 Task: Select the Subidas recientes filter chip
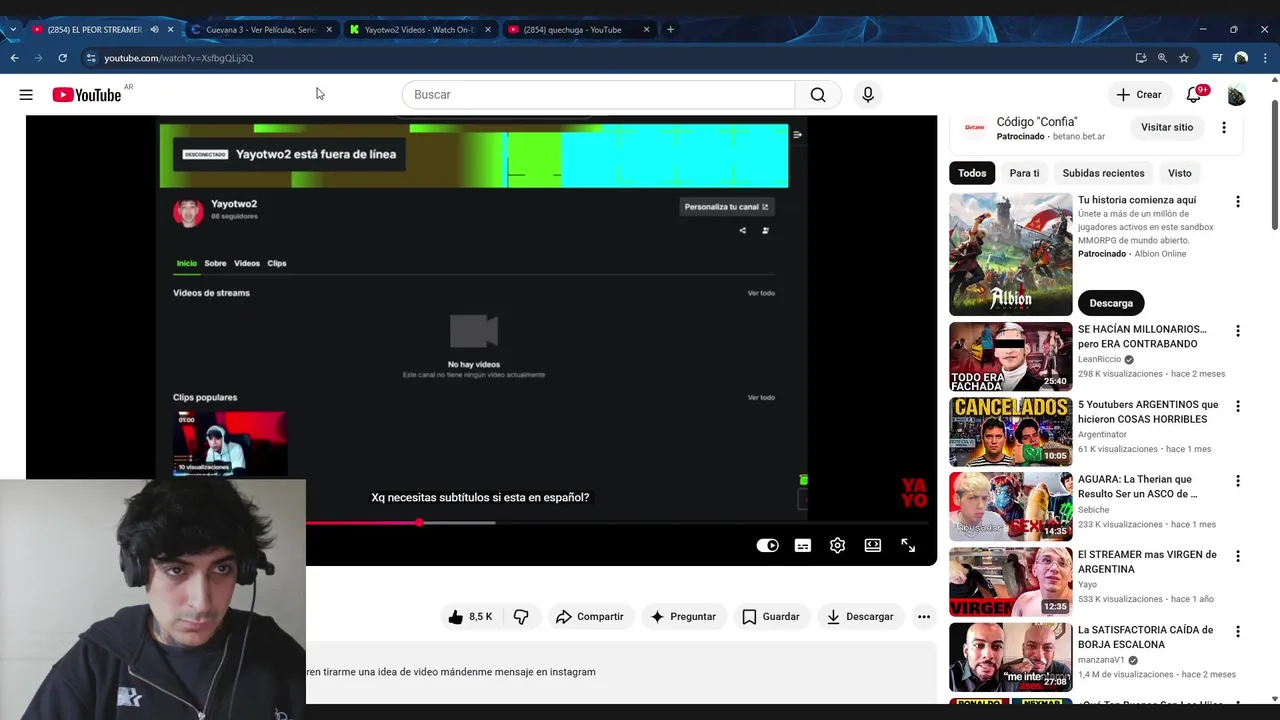click(1103, 173)
